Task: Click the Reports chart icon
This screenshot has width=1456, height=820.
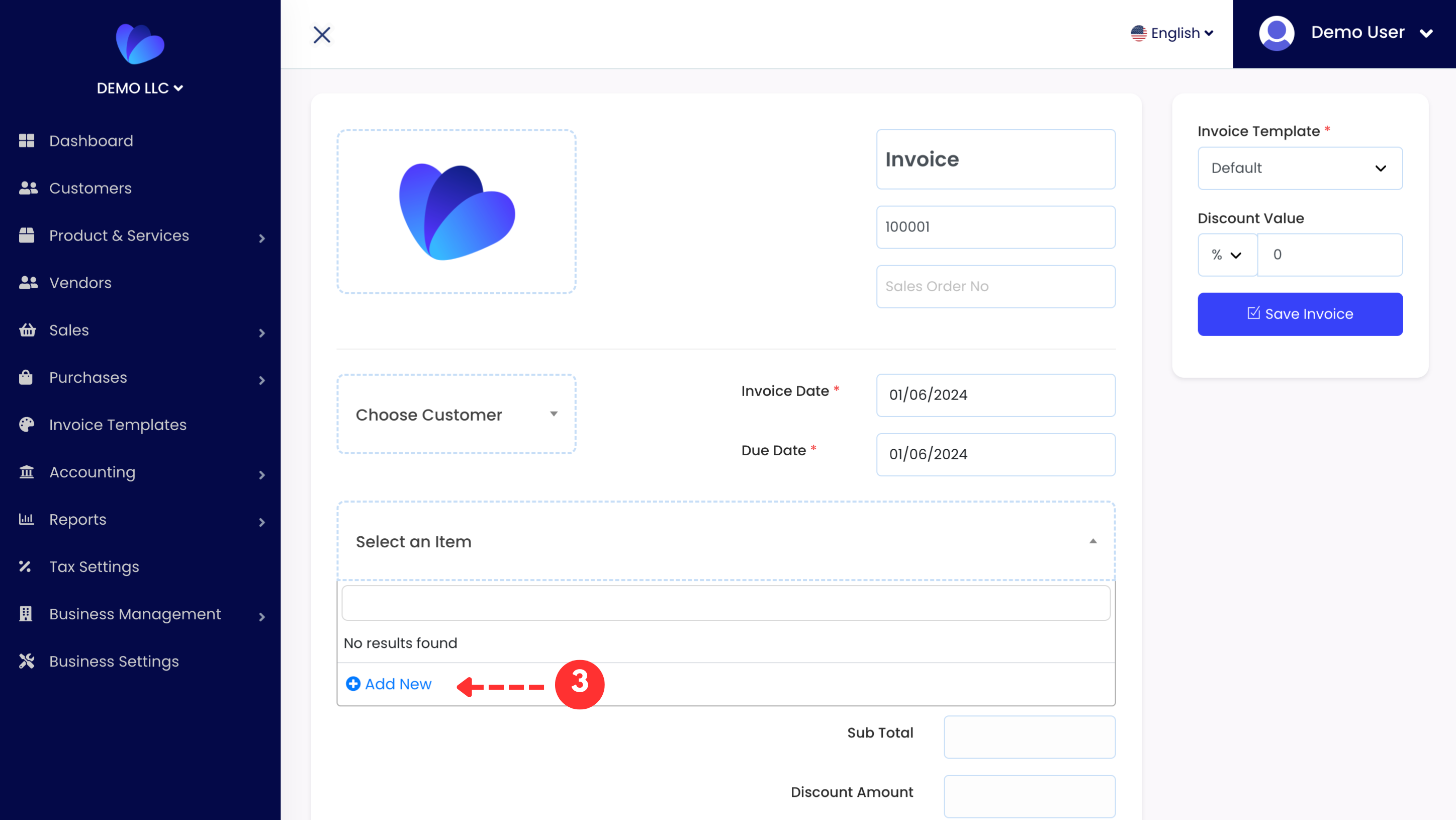Action: 27,519
